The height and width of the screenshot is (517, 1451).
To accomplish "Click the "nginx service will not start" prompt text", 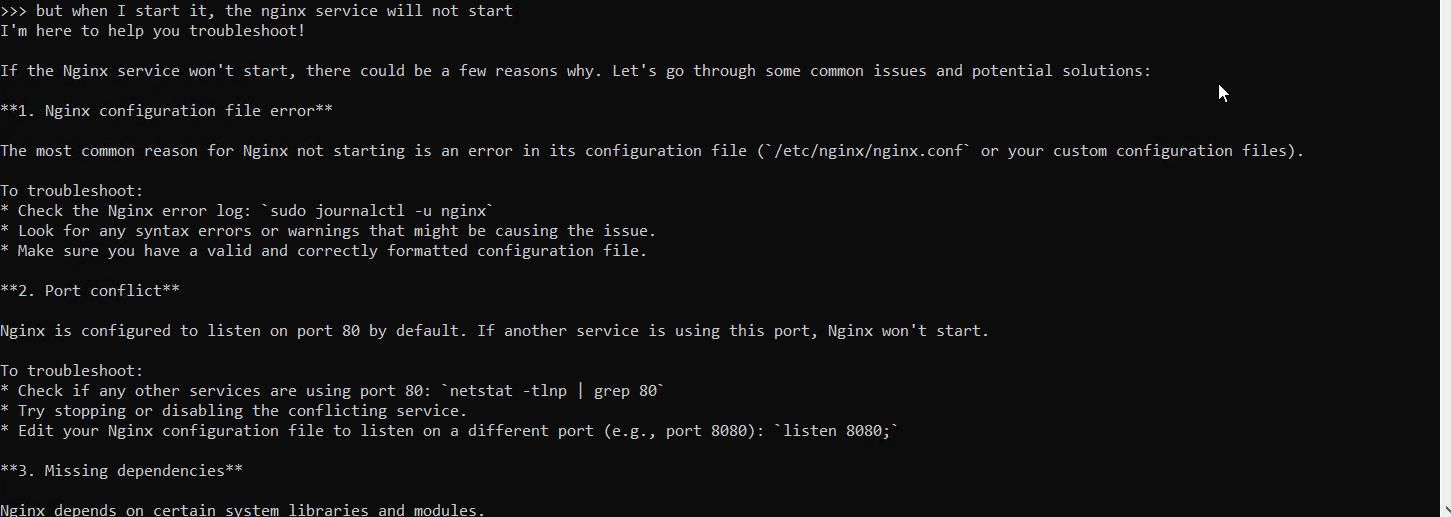I will (x=387, y=11).
